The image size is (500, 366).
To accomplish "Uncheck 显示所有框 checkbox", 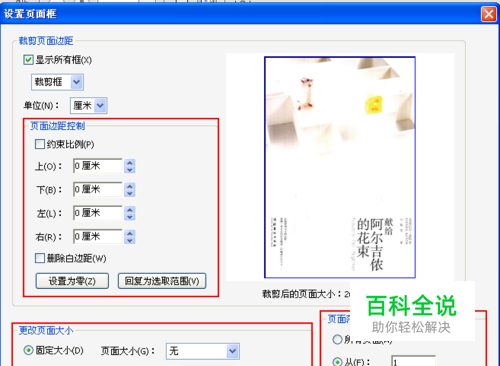I will [28, 60].
